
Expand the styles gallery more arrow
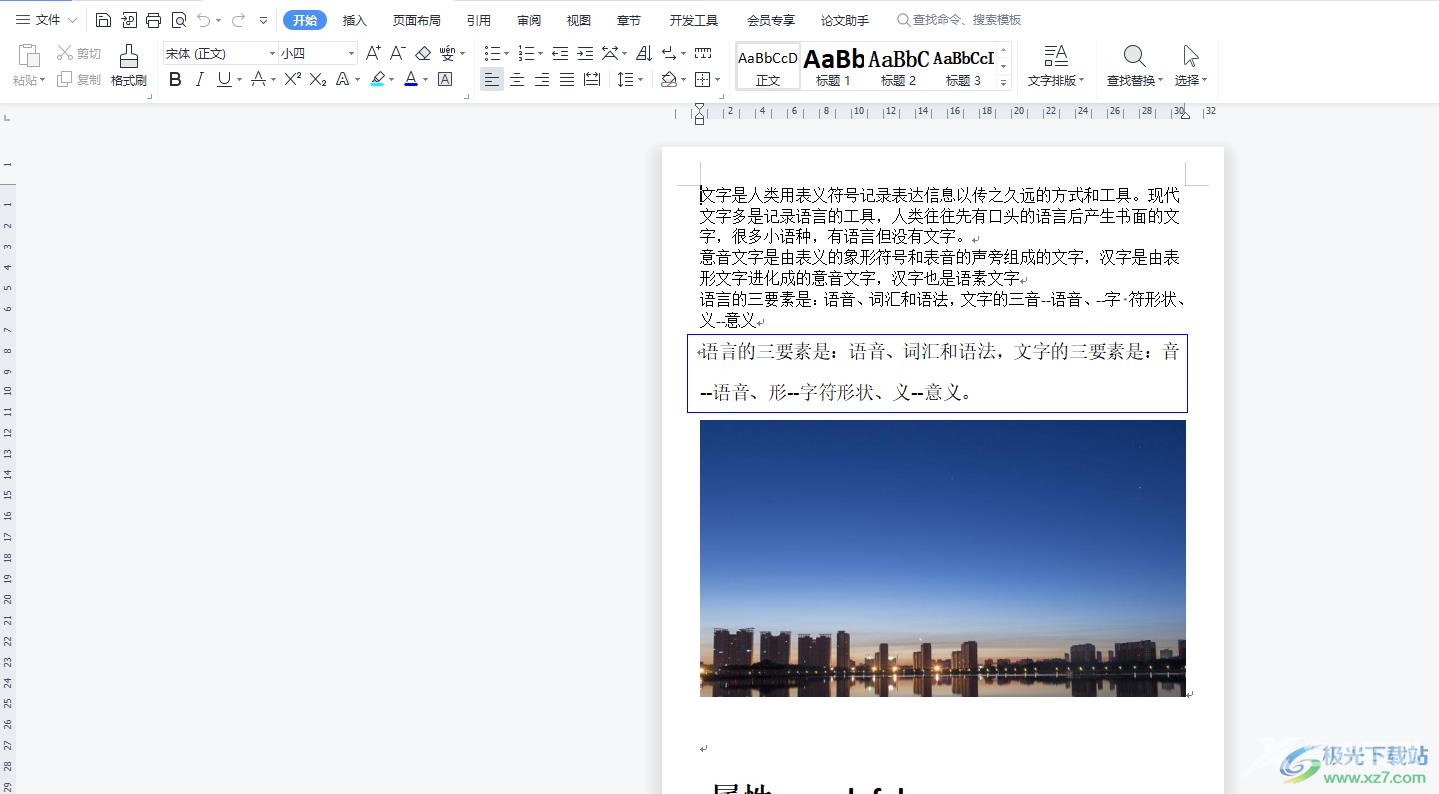coord(1004,83)
